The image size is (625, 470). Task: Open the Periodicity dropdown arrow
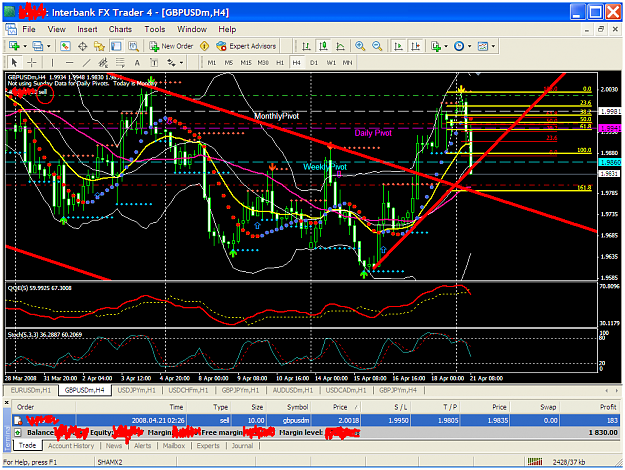click(x=469, y=46)
